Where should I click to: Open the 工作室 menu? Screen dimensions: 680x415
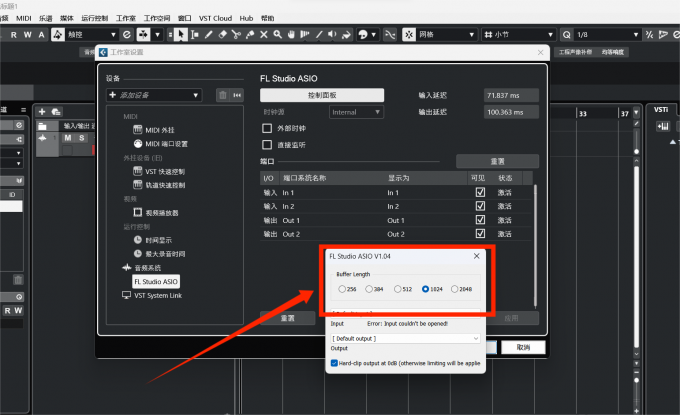point(126,18)
